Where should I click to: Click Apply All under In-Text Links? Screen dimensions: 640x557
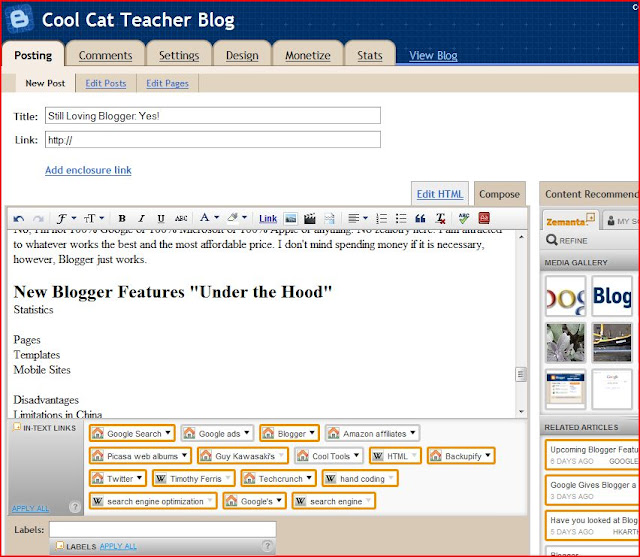[x=30, y=508]
